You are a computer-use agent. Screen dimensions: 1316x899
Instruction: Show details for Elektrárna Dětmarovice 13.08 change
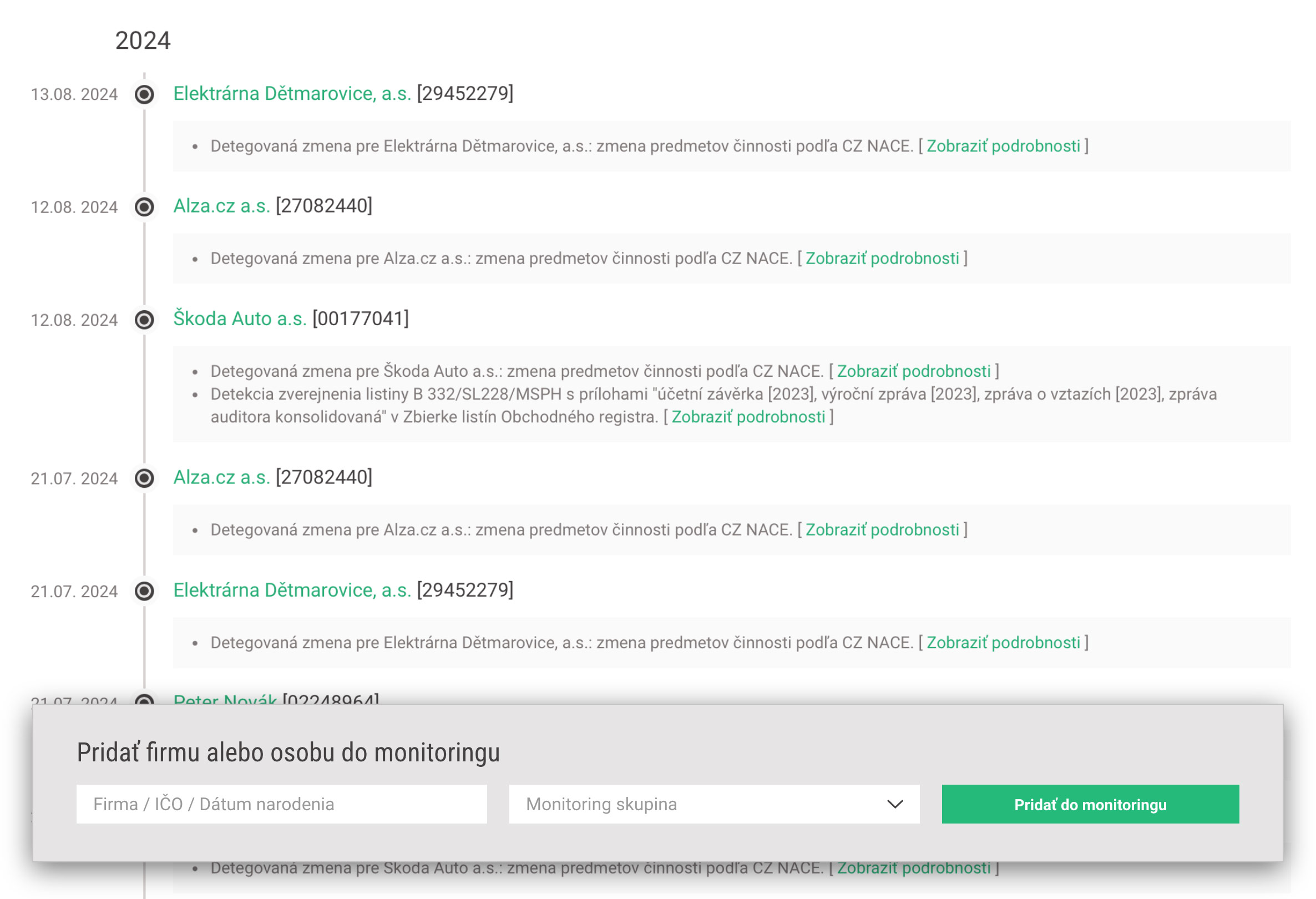1003,146
